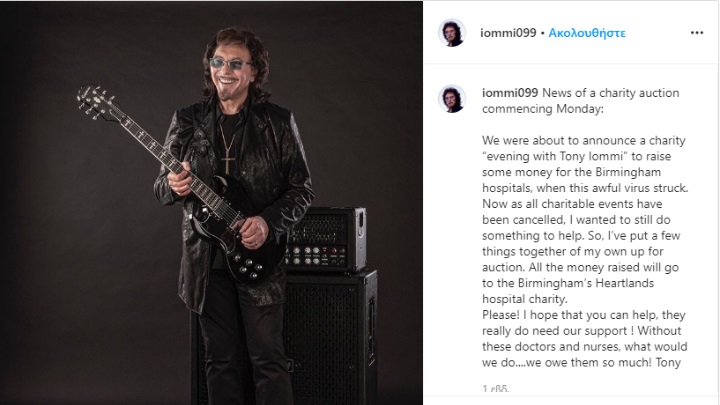Open the iommi099 username in the caption

[x=510, y=93]
